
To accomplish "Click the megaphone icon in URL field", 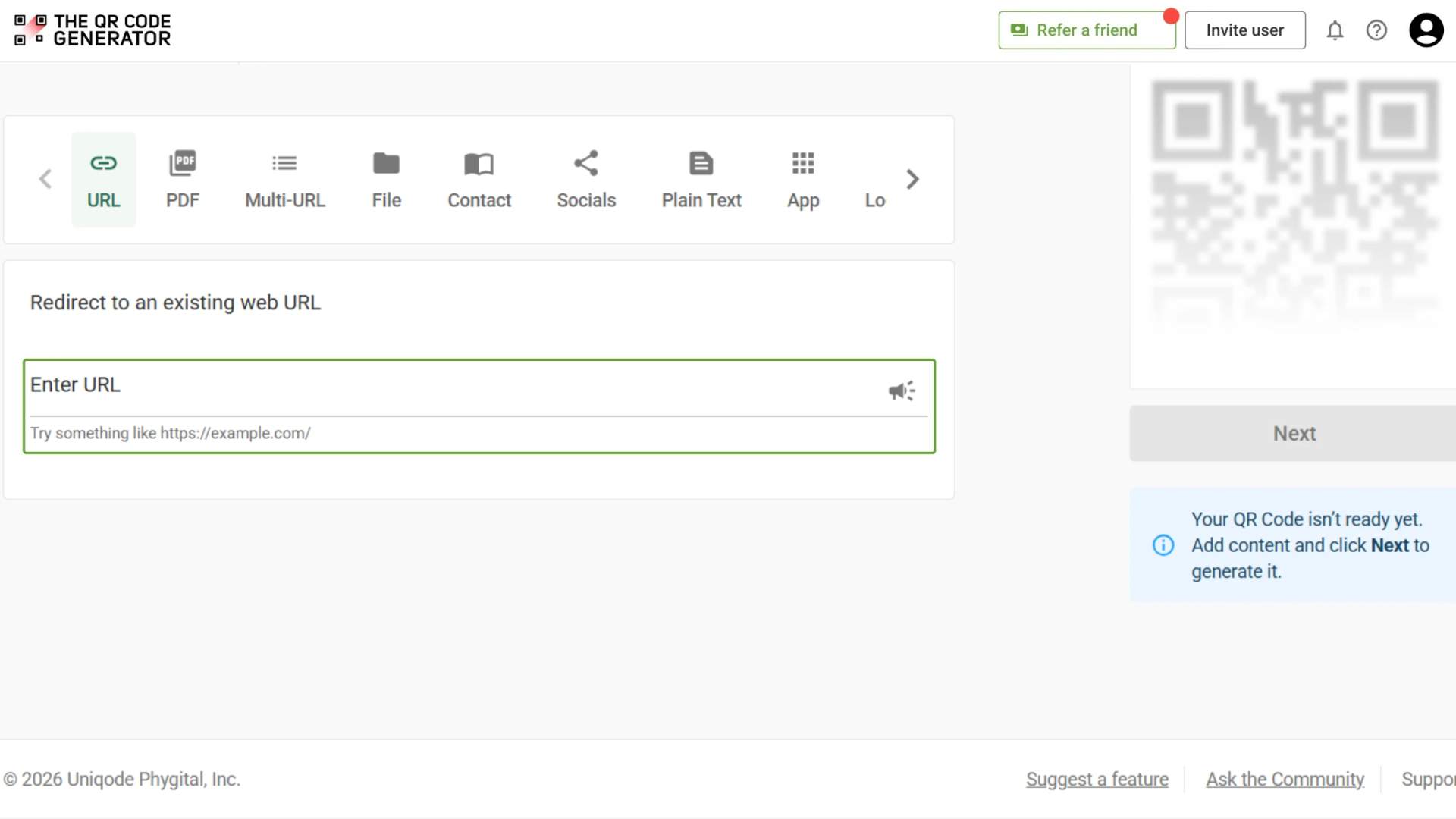I will [902, 391].
